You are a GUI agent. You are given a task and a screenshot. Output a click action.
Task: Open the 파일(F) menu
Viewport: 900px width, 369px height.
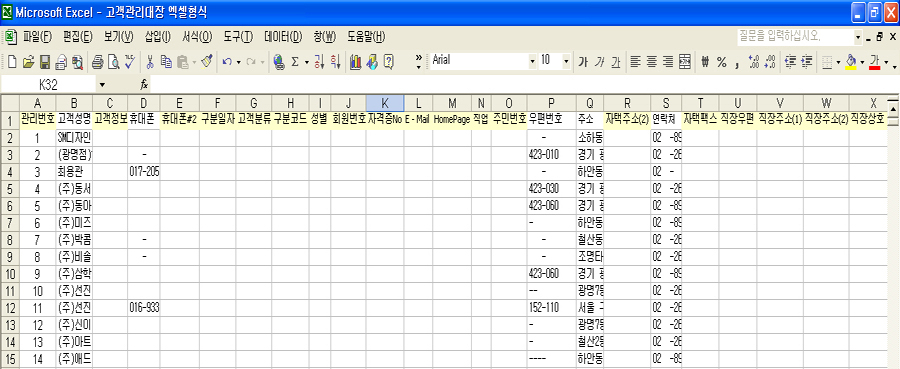(x=38, y=37)
